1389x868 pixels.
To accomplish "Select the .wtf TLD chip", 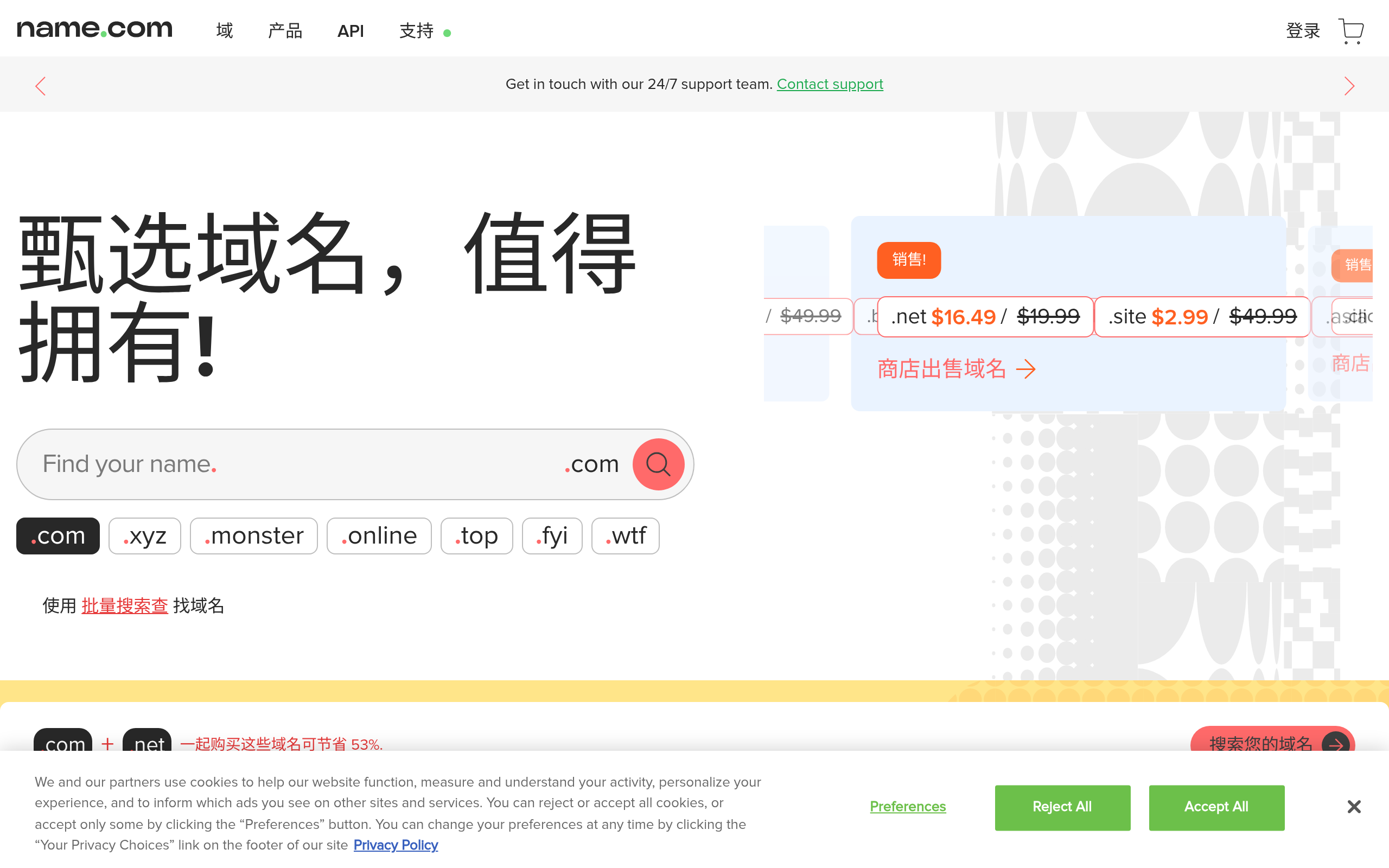I will [x=625, y=535].
